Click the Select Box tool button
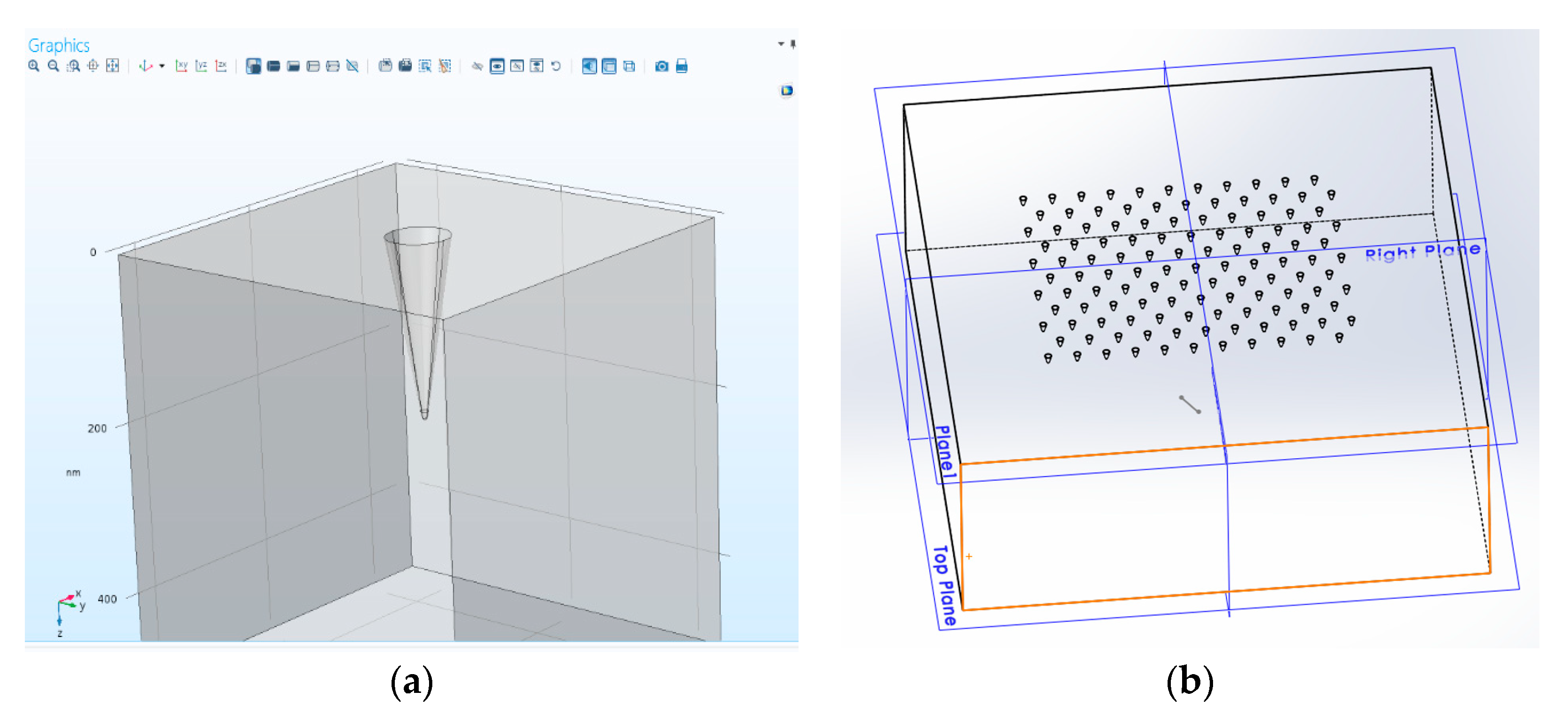This screenshot has height=714, width=1568. 425,66
